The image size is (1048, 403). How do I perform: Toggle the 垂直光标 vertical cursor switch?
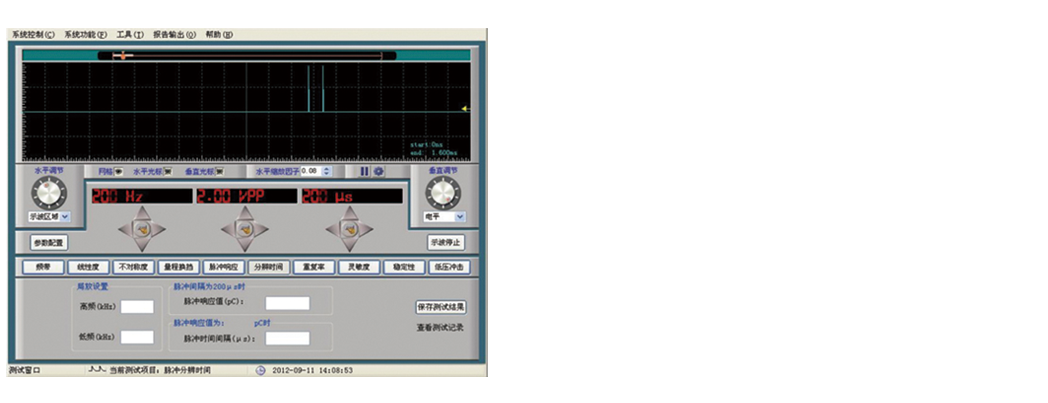(219, 171)
